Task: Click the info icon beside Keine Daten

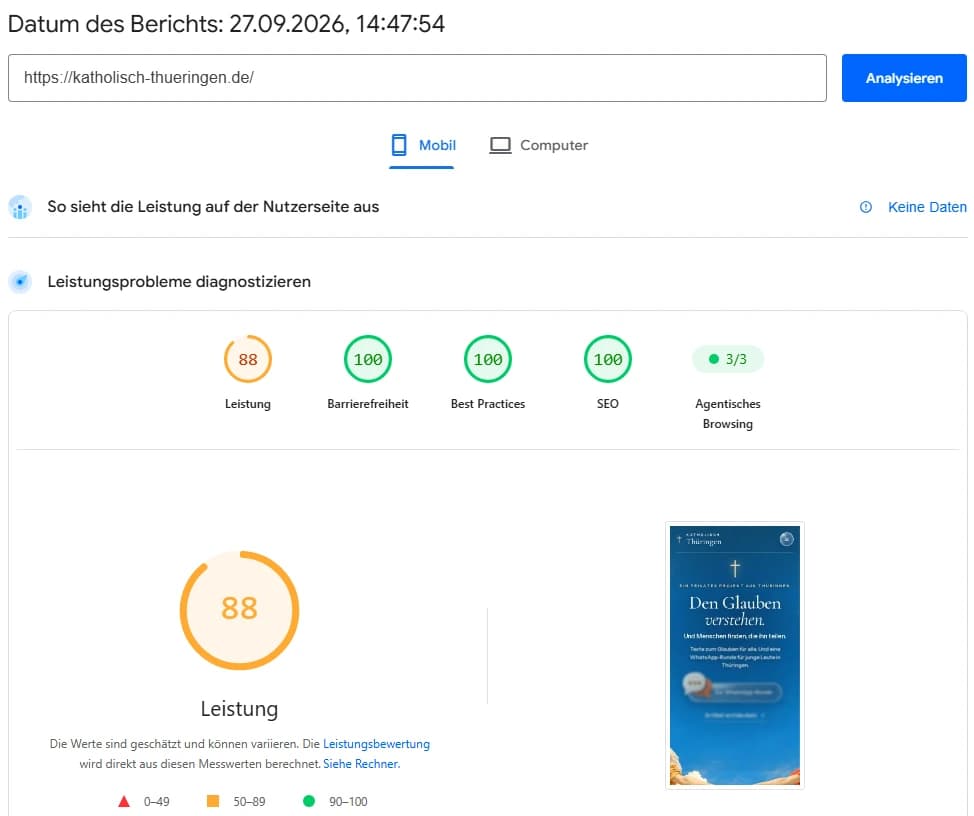Action: pos(865,207)
